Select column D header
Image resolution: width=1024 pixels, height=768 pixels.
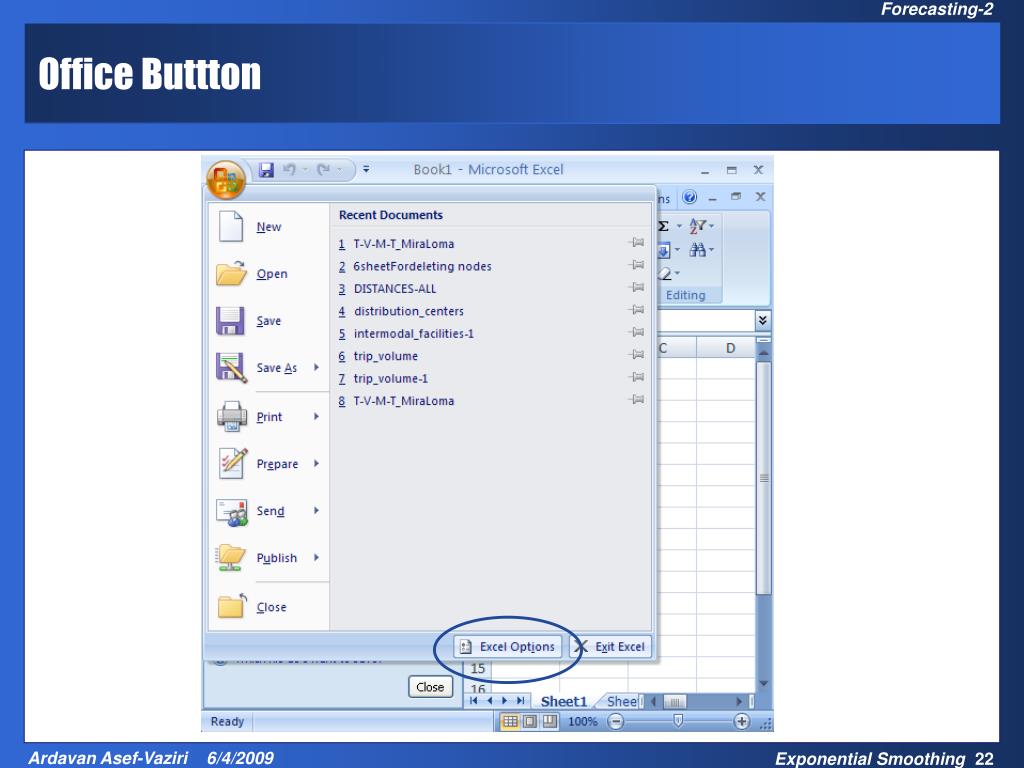click(730, 348)
